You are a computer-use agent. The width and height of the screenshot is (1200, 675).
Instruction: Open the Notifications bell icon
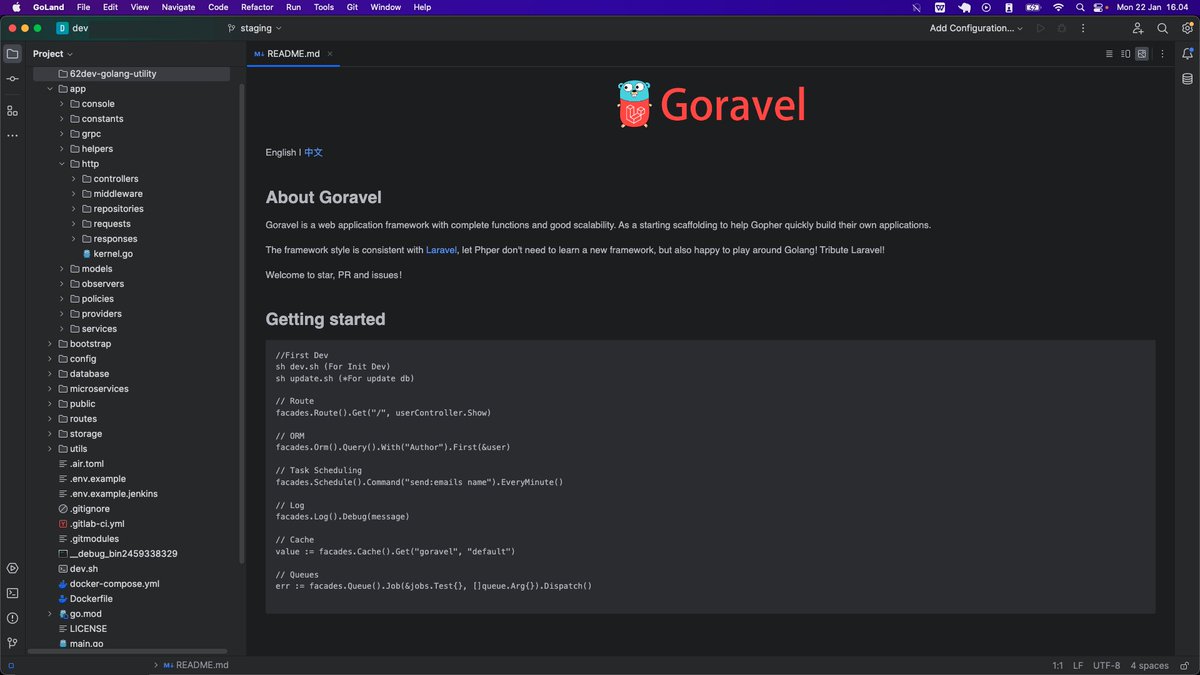(x=1187, y=54)
